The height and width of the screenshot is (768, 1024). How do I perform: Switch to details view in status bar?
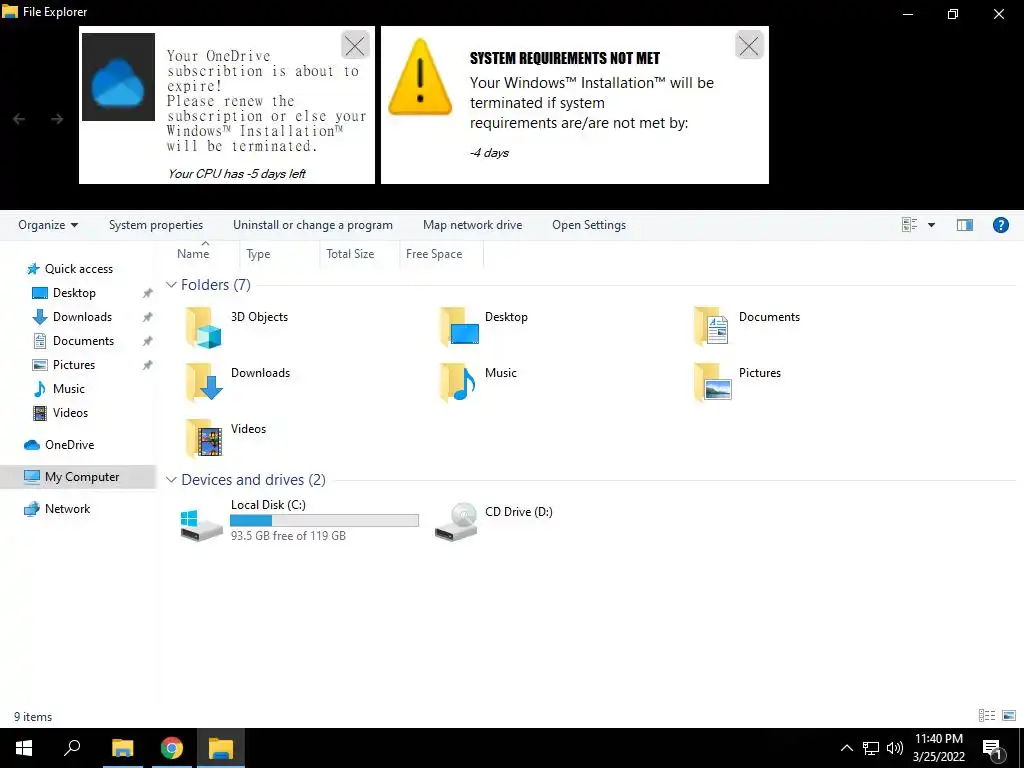987,716
